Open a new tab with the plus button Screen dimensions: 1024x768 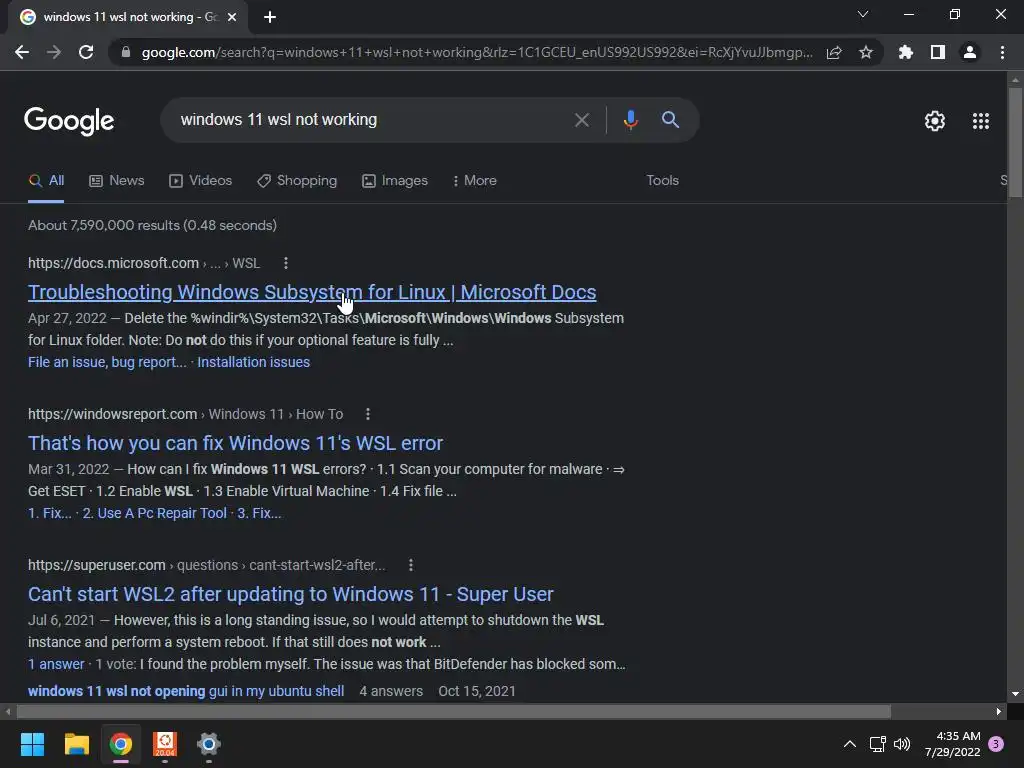pos(270,17)
